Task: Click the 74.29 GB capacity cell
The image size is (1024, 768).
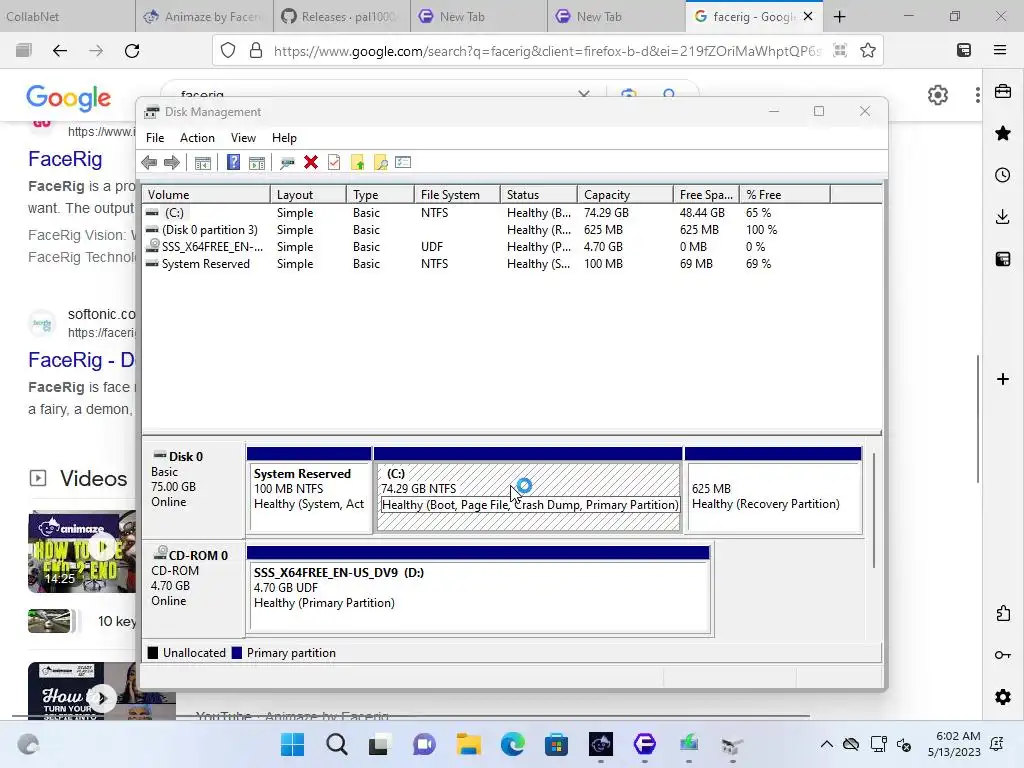Action: click(x=606, y=213)
